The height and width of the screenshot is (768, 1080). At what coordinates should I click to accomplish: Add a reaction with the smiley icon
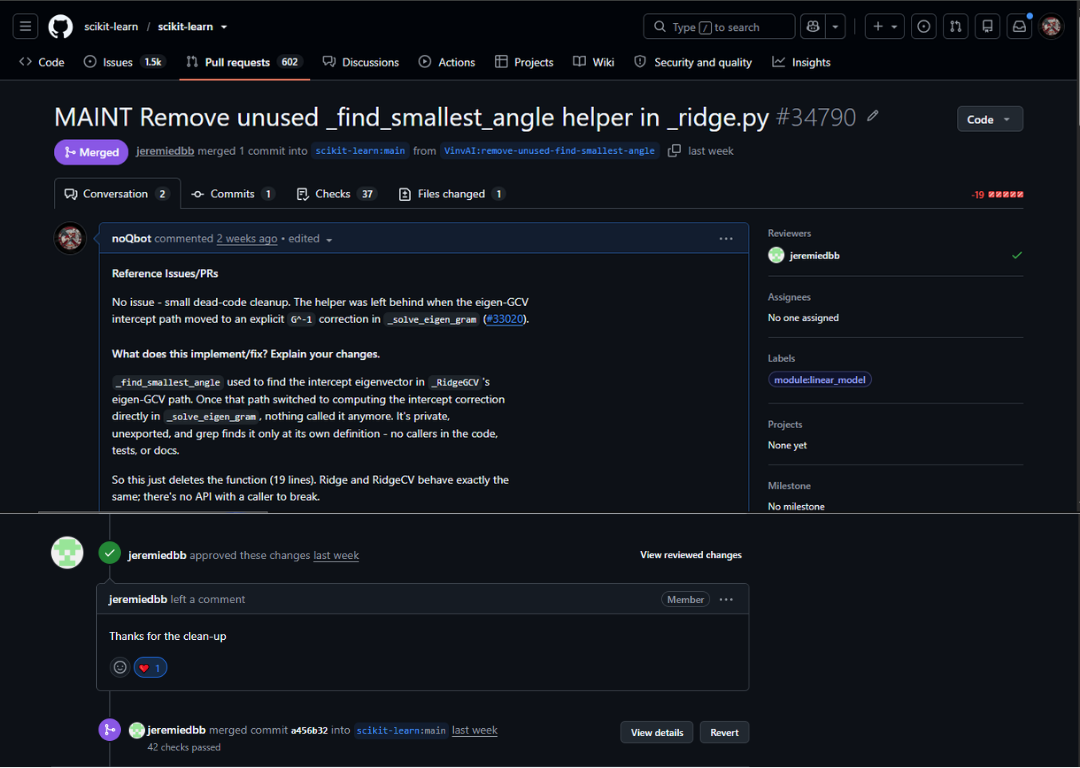tap(120, 667)
